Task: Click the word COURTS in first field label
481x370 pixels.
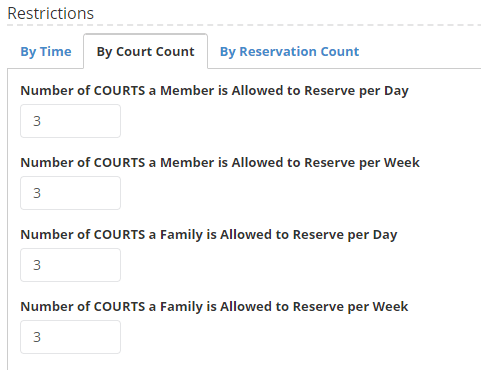Action: tap(119, 91)
